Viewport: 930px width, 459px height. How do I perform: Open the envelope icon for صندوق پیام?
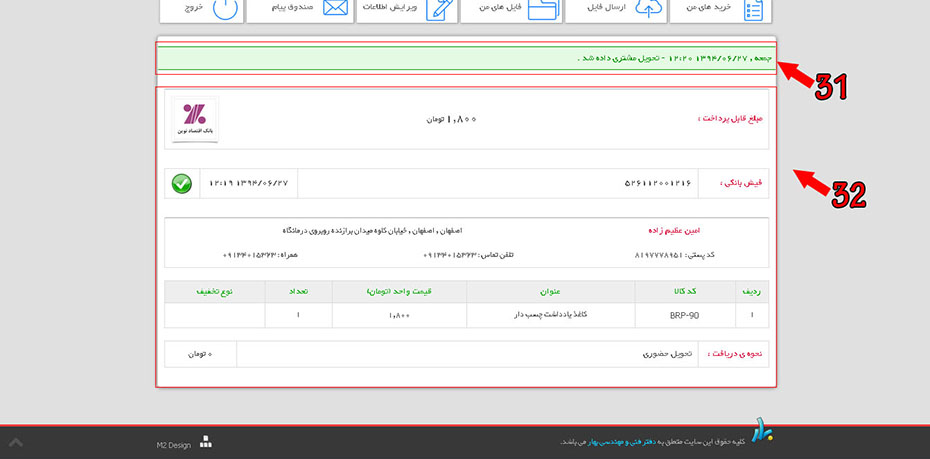(x=335, y=8)
